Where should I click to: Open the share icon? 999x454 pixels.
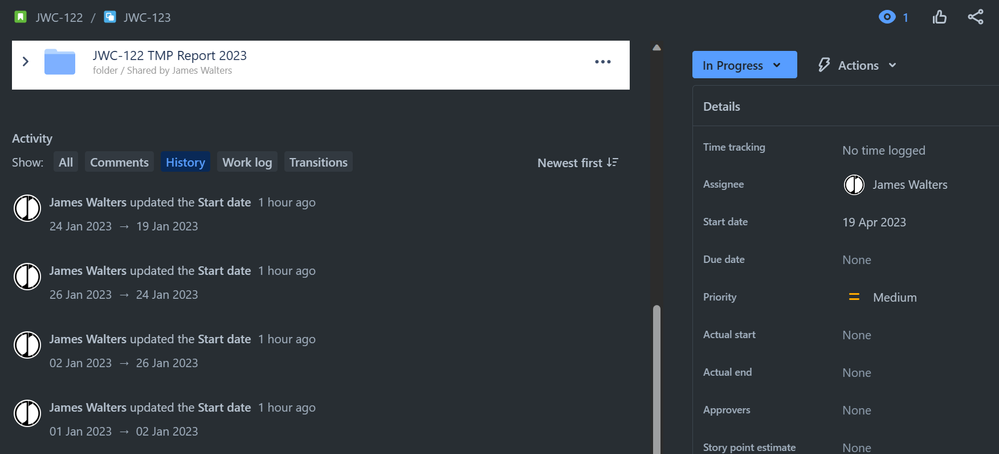(x=975, y=17)
